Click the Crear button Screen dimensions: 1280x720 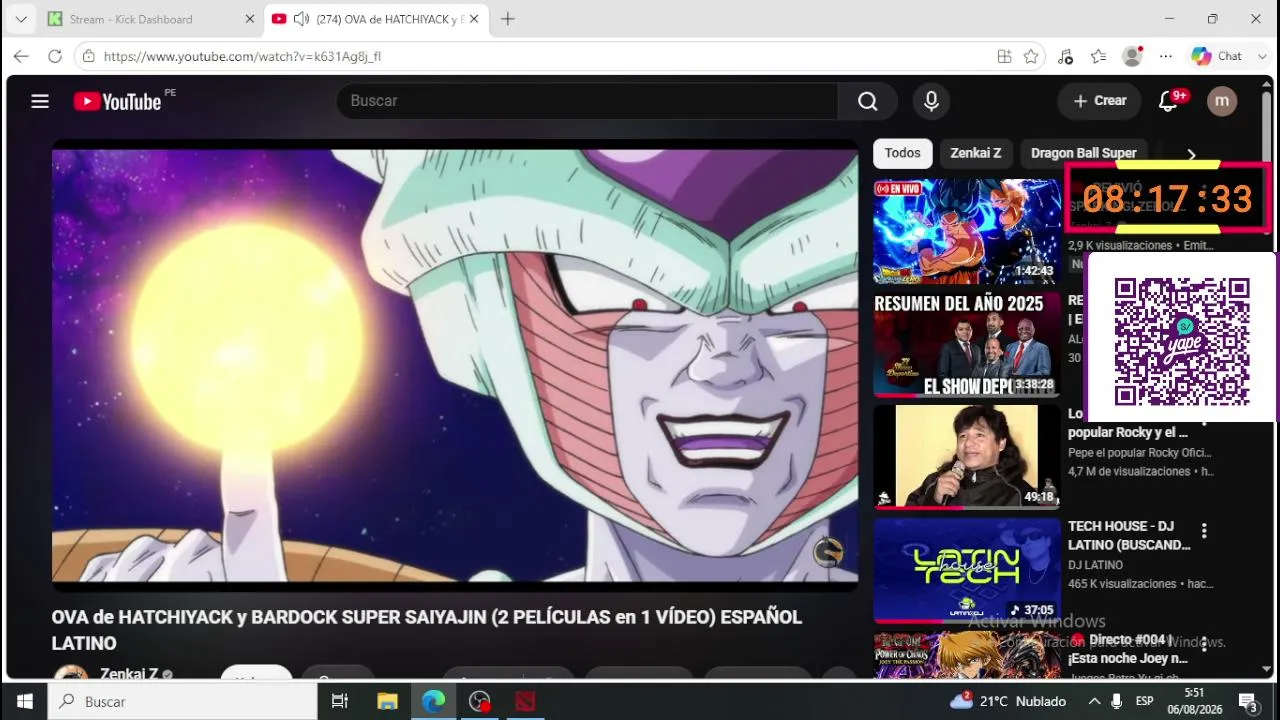[1100, 101]
